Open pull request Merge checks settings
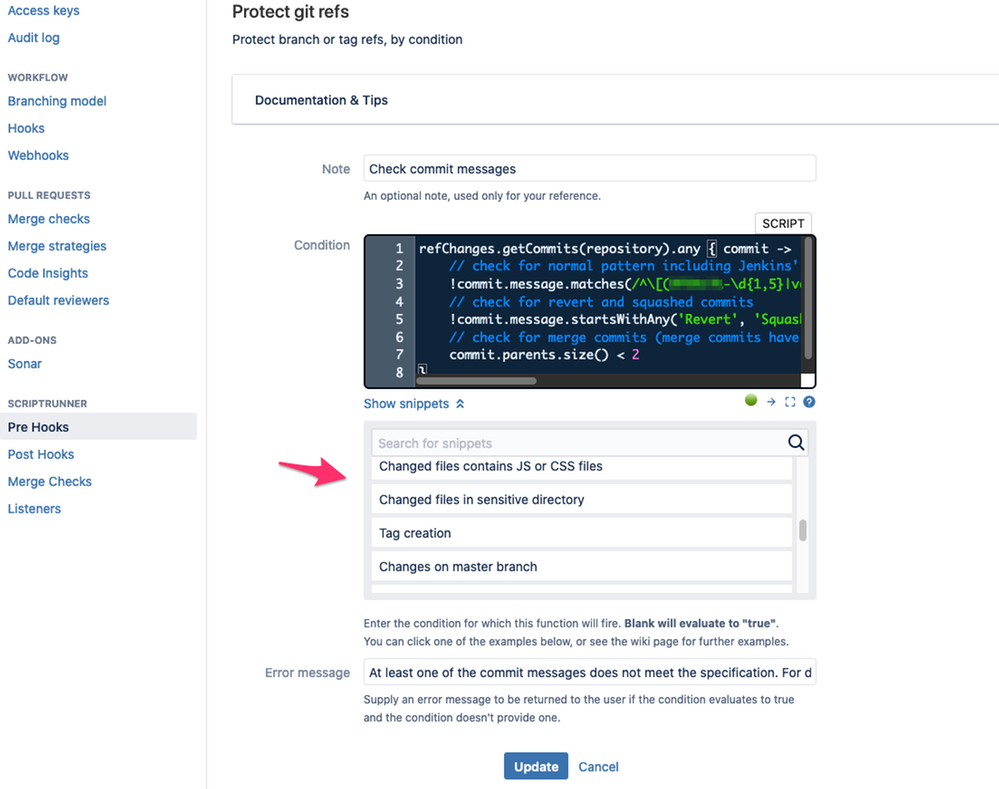The image size is (999, 789). (x=48, y=219)
